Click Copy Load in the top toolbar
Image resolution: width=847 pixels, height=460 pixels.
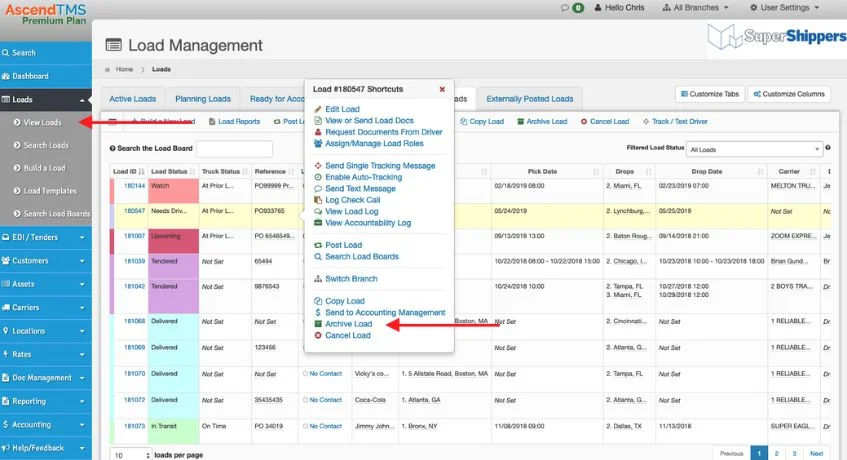click(482, 121)
